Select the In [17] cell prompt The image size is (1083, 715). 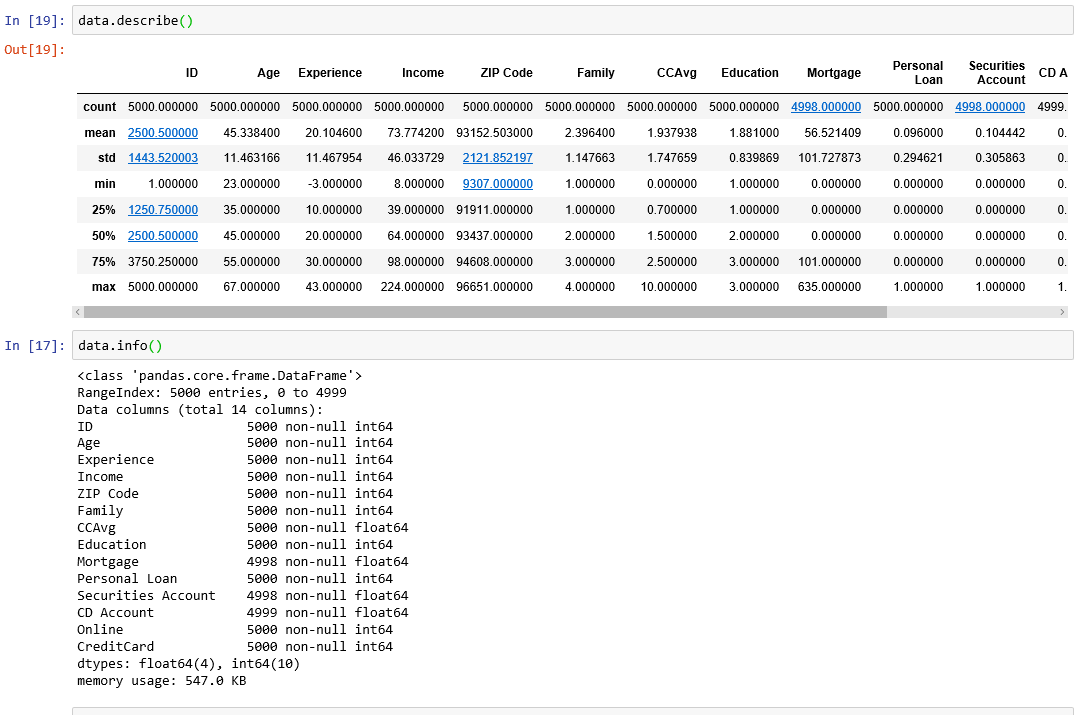[x=34, y=346]
